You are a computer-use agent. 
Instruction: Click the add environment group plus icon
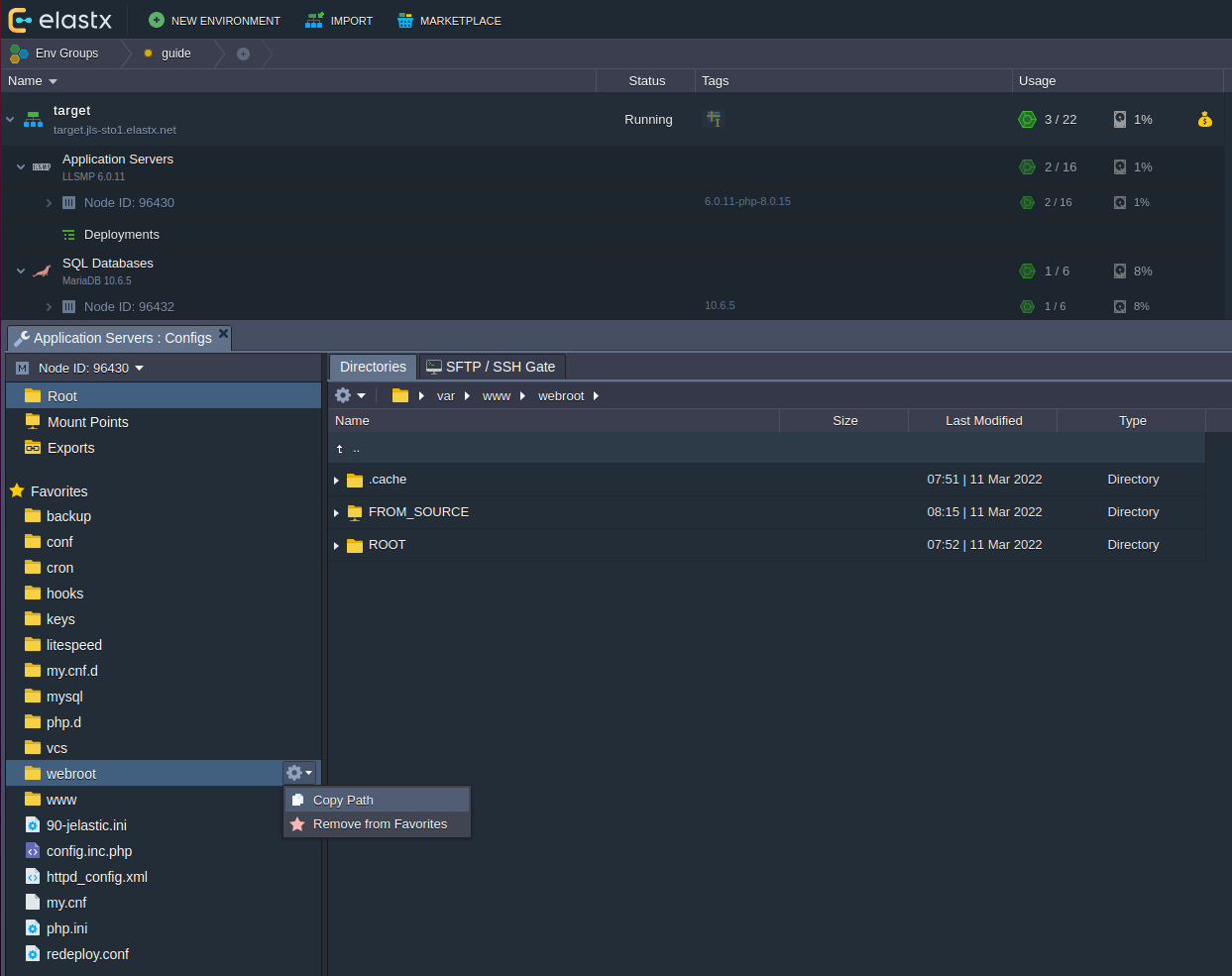tap(243, 54)
